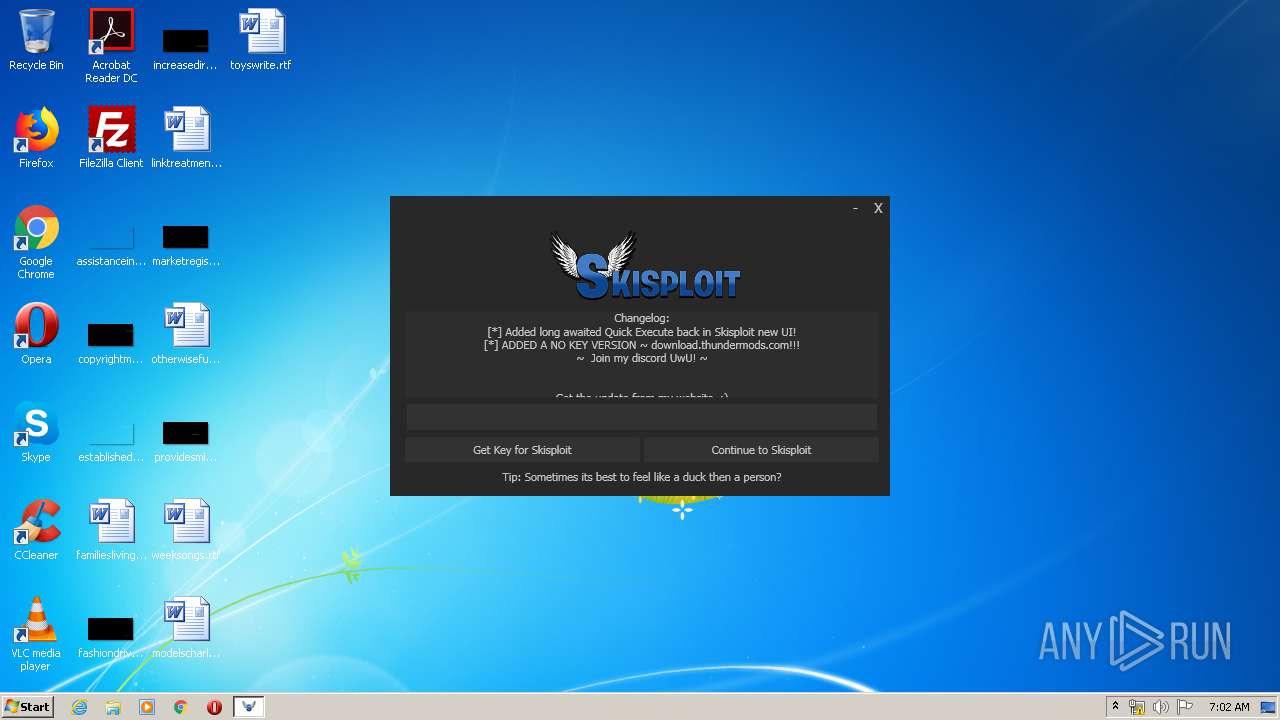Click the 7:02 AM taskbar clock

[x=1229, y=707]
